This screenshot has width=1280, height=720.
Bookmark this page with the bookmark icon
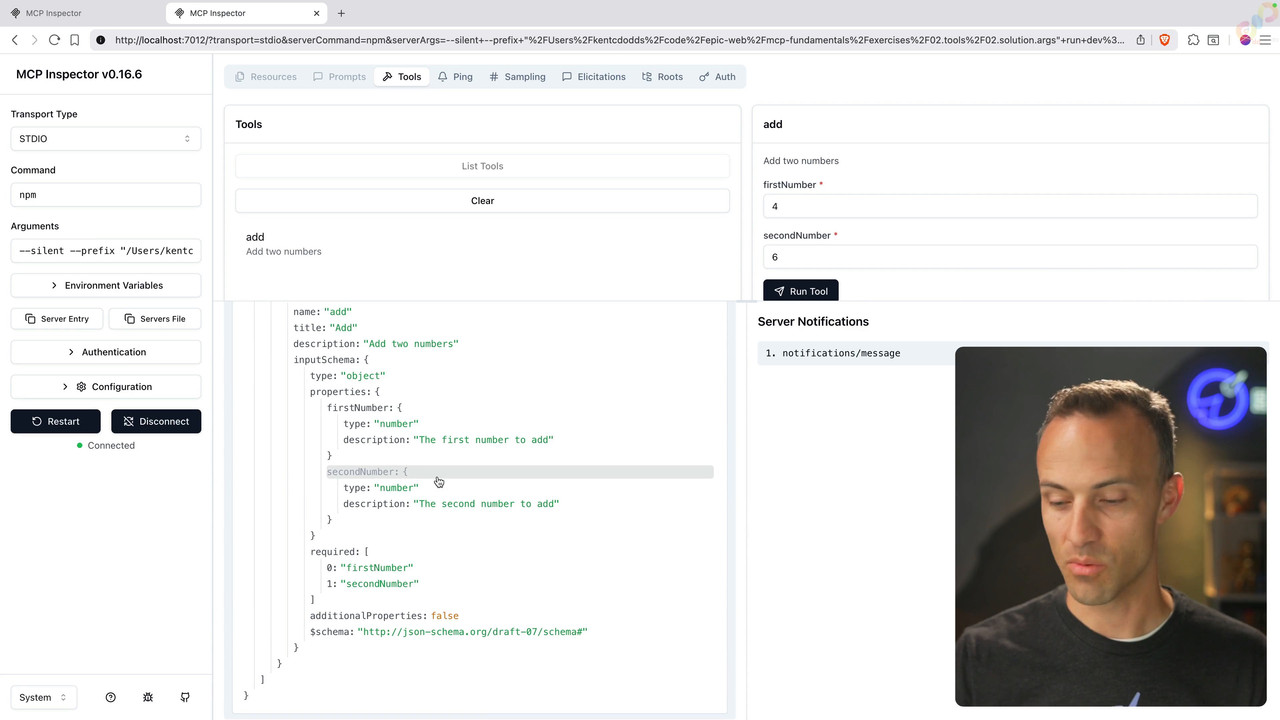click(74, 40)
